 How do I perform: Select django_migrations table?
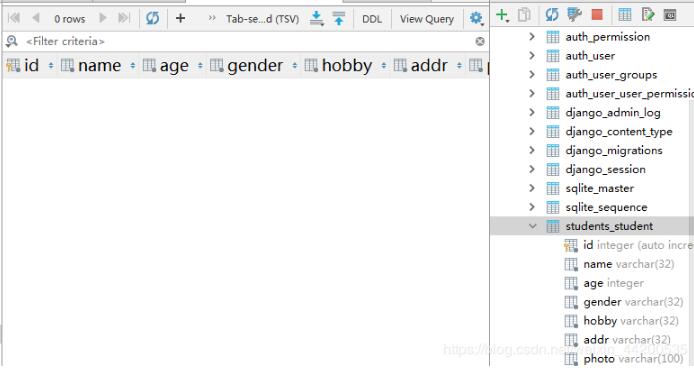(614, 151)
